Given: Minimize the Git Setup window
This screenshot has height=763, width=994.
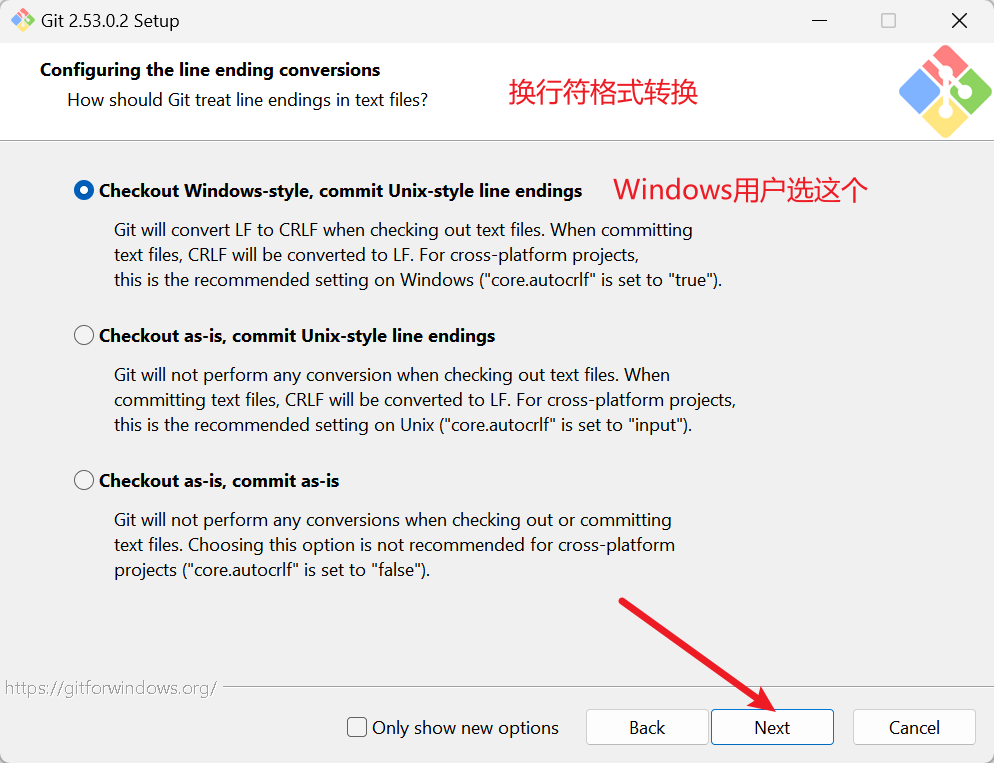Looking at the screenshot, I should click(819, 20).
